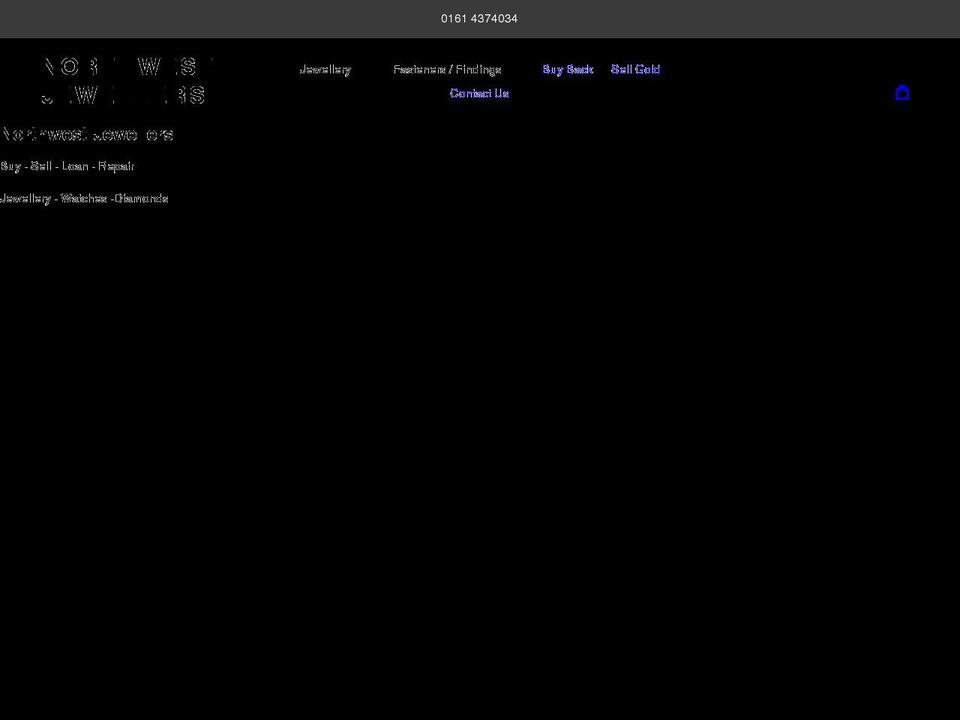Open the Jewellery menu item
This screenshot has width=960, height=720.
tap(325, 69)
